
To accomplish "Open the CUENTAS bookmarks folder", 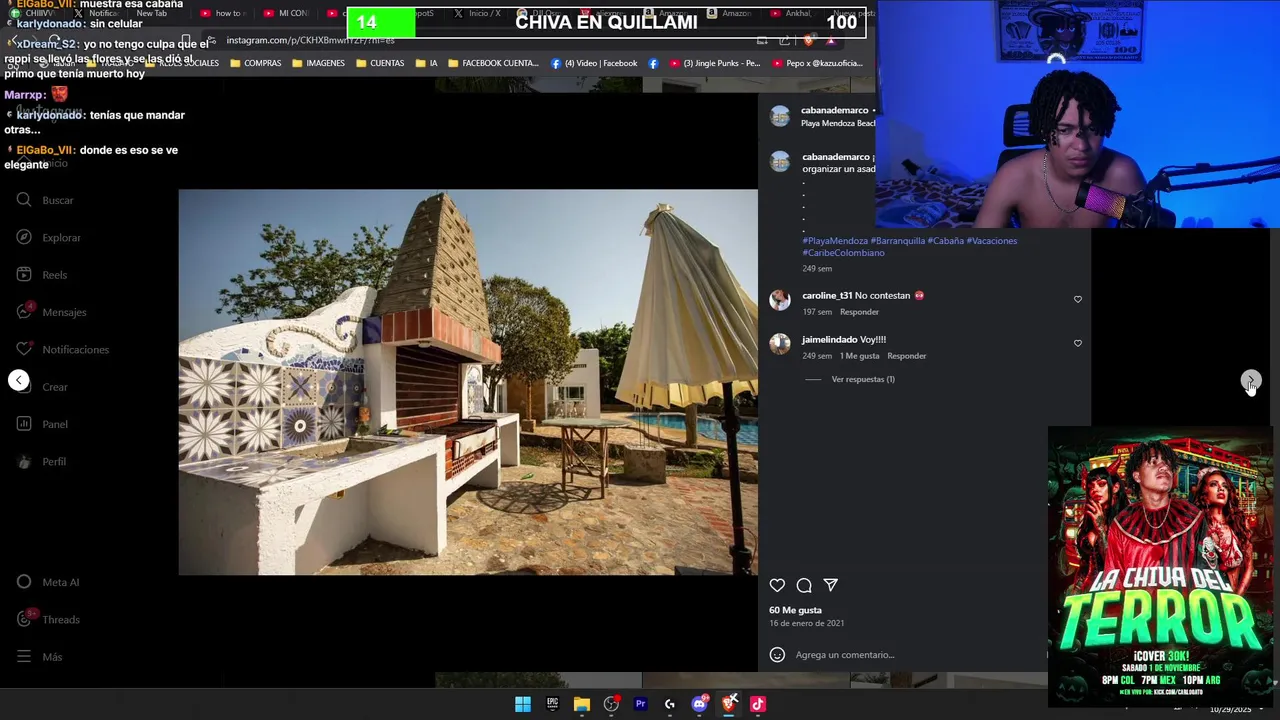I will coord(380,63).
